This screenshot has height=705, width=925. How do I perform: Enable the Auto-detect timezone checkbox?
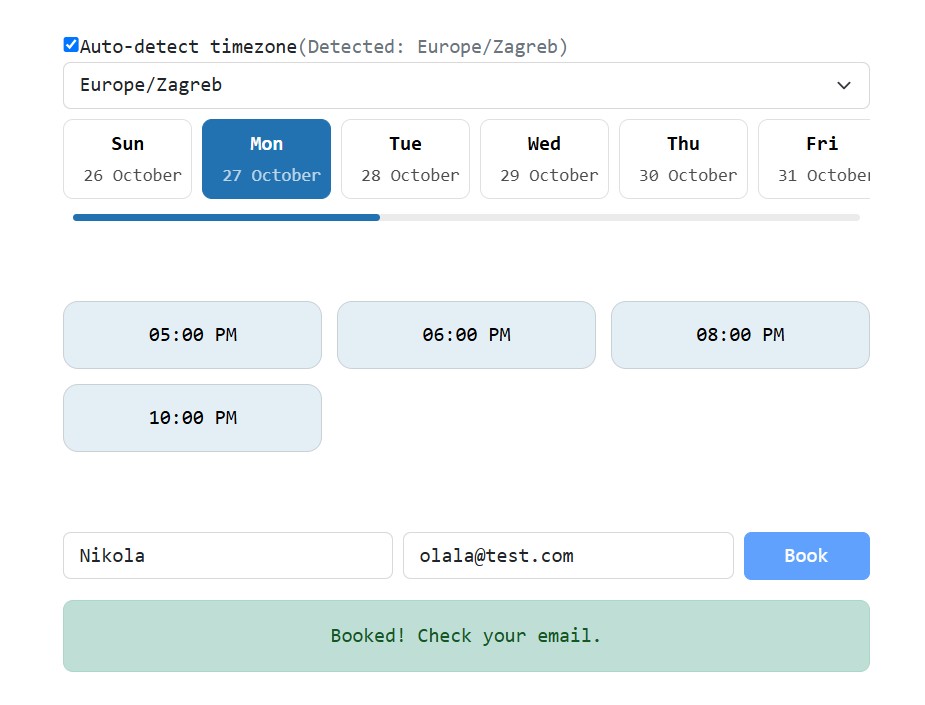coord(70,43)
